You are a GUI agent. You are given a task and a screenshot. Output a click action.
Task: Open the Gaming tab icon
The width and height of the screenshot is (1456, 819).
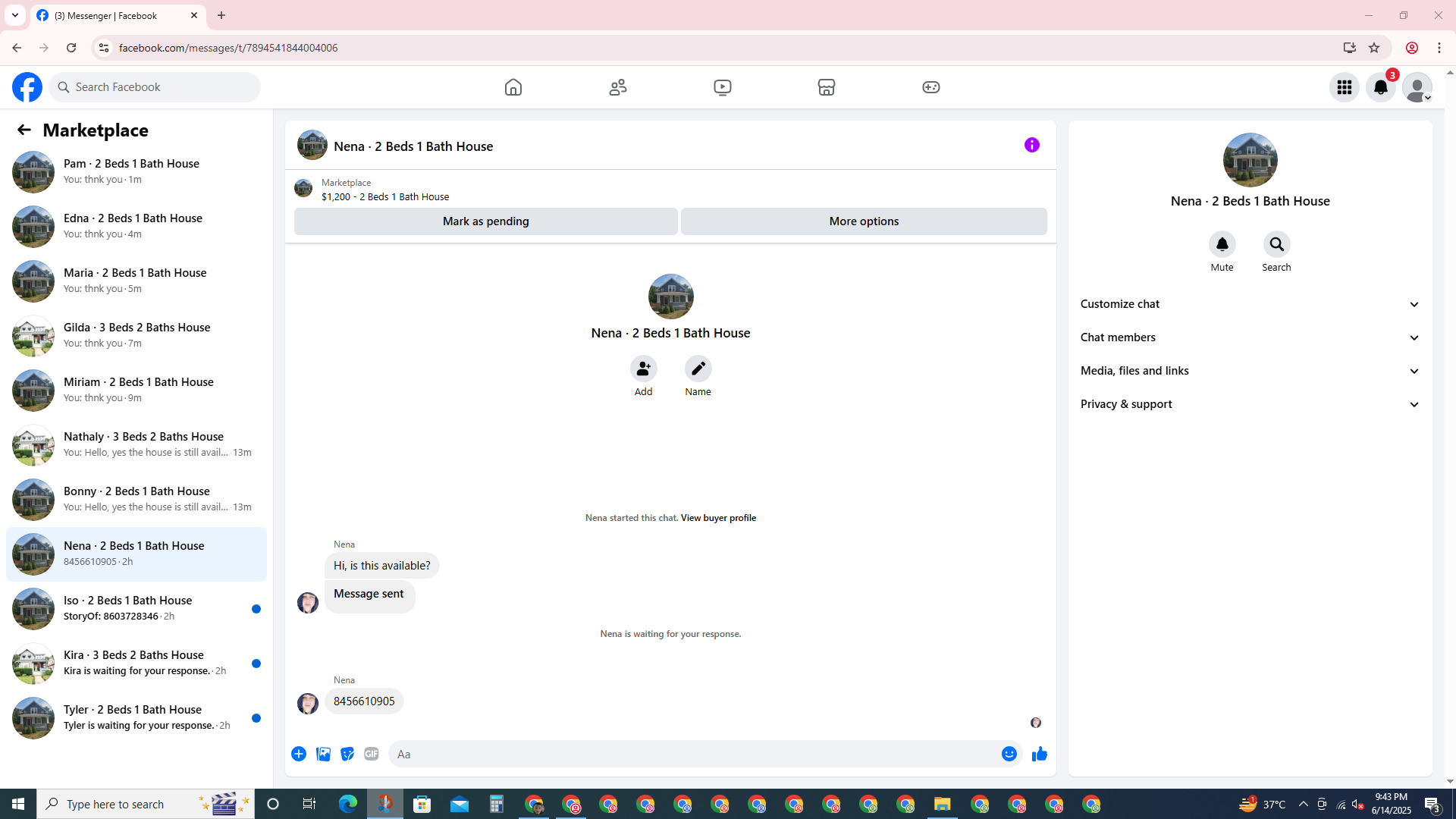pos(931,87)
